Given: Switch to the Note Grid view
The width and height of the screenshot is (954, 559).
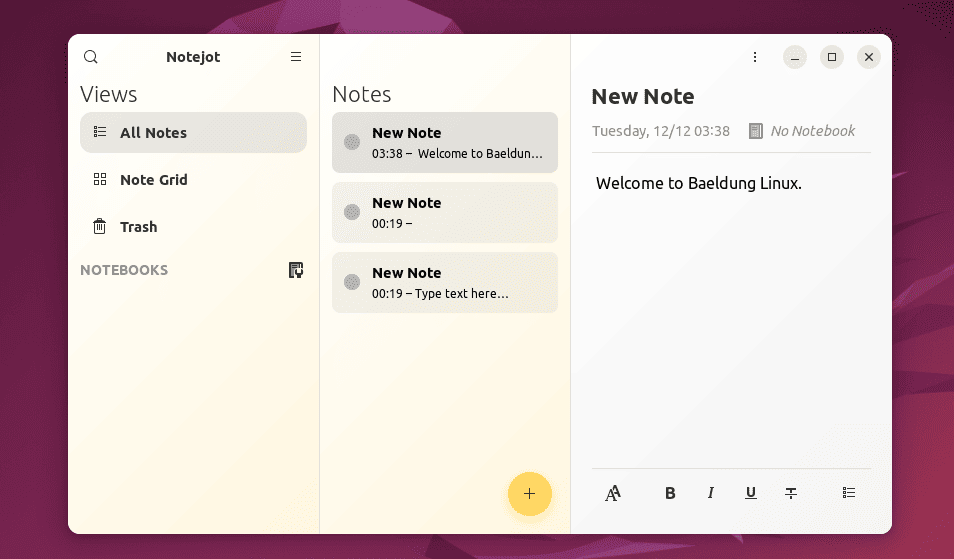Looking at the screenshot, I should click(193, 179).
